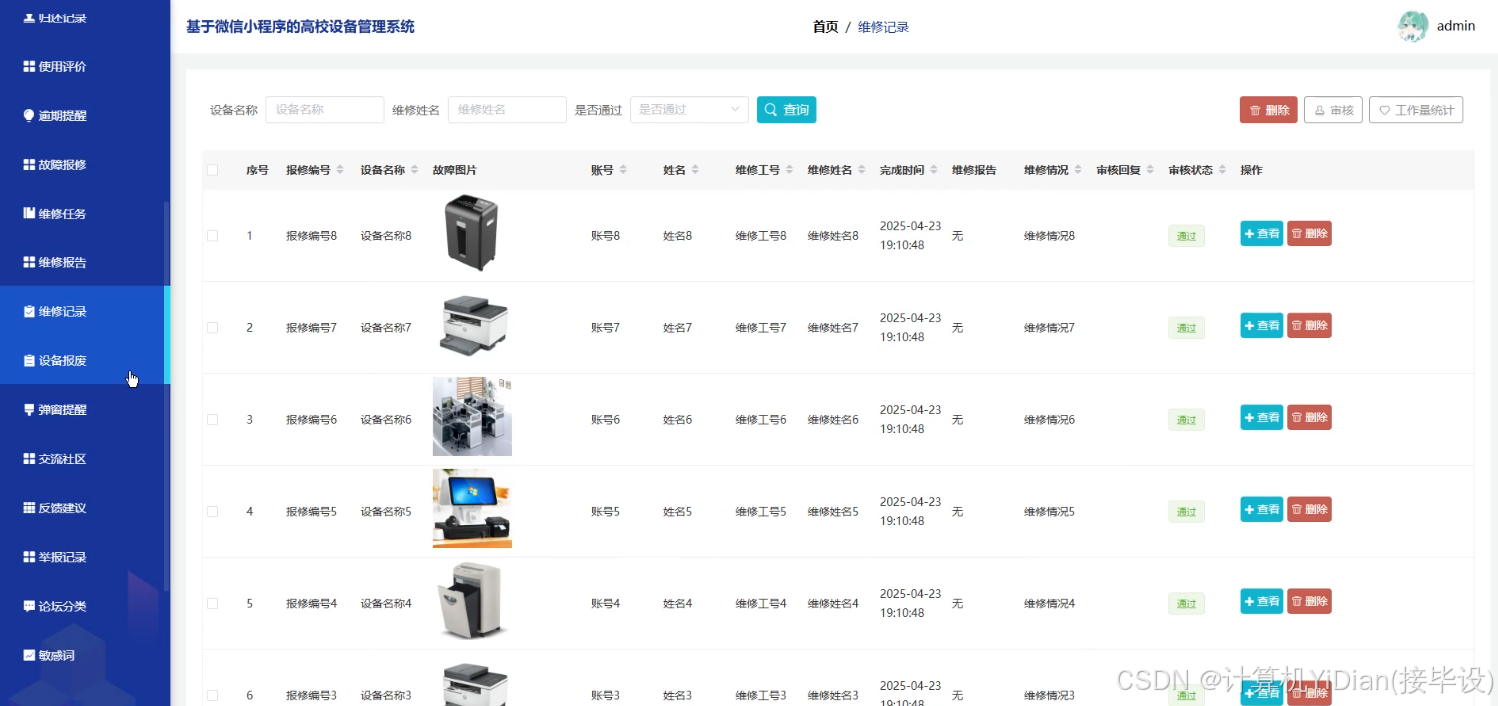This screenshot has height=706, width=1498.
Task: Open the 工作量统计 statistics panel
Action: click(x=1416, y=110)
